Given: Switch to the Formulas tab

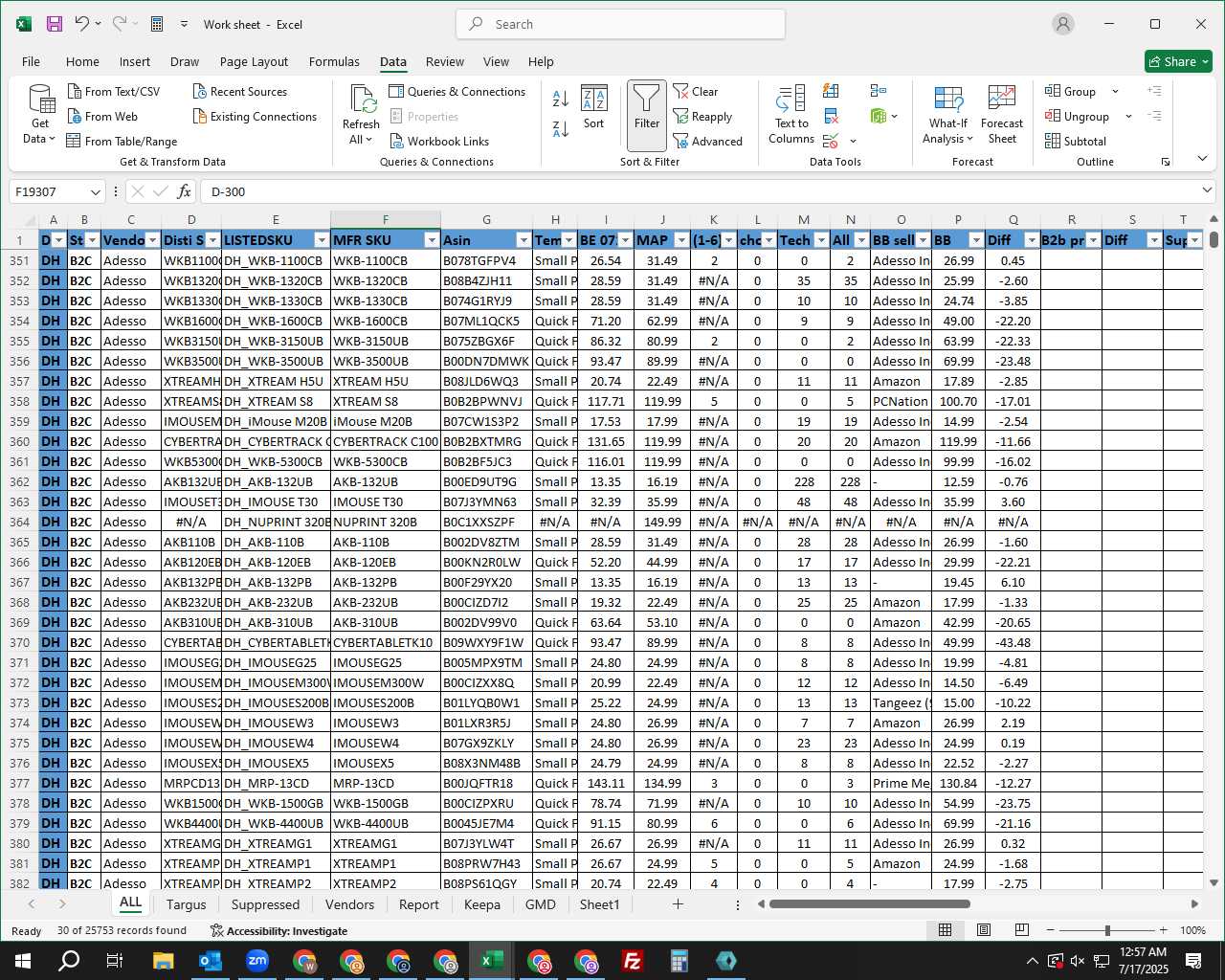Looking at the screenshot, I should pyautogui.click(x=334, y=61).
